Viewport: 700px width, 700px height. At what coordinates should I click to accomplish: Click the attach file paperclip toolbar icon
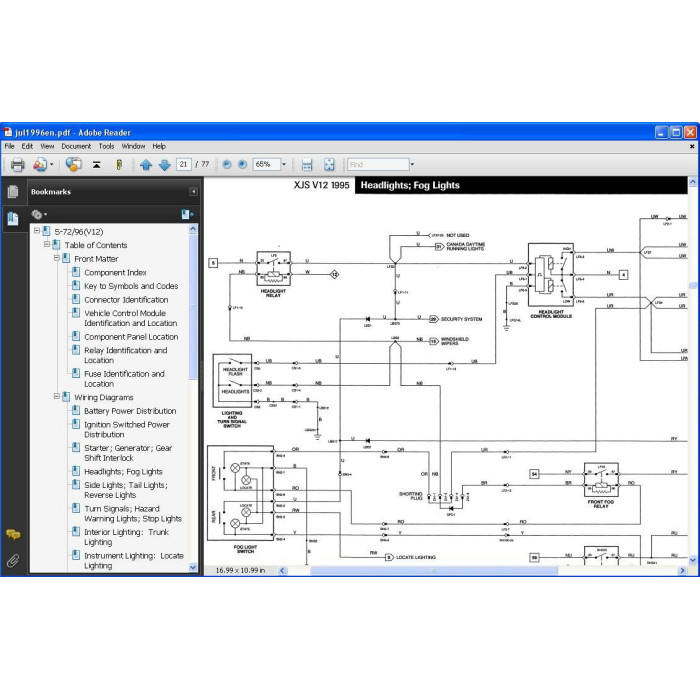(119, 165)
